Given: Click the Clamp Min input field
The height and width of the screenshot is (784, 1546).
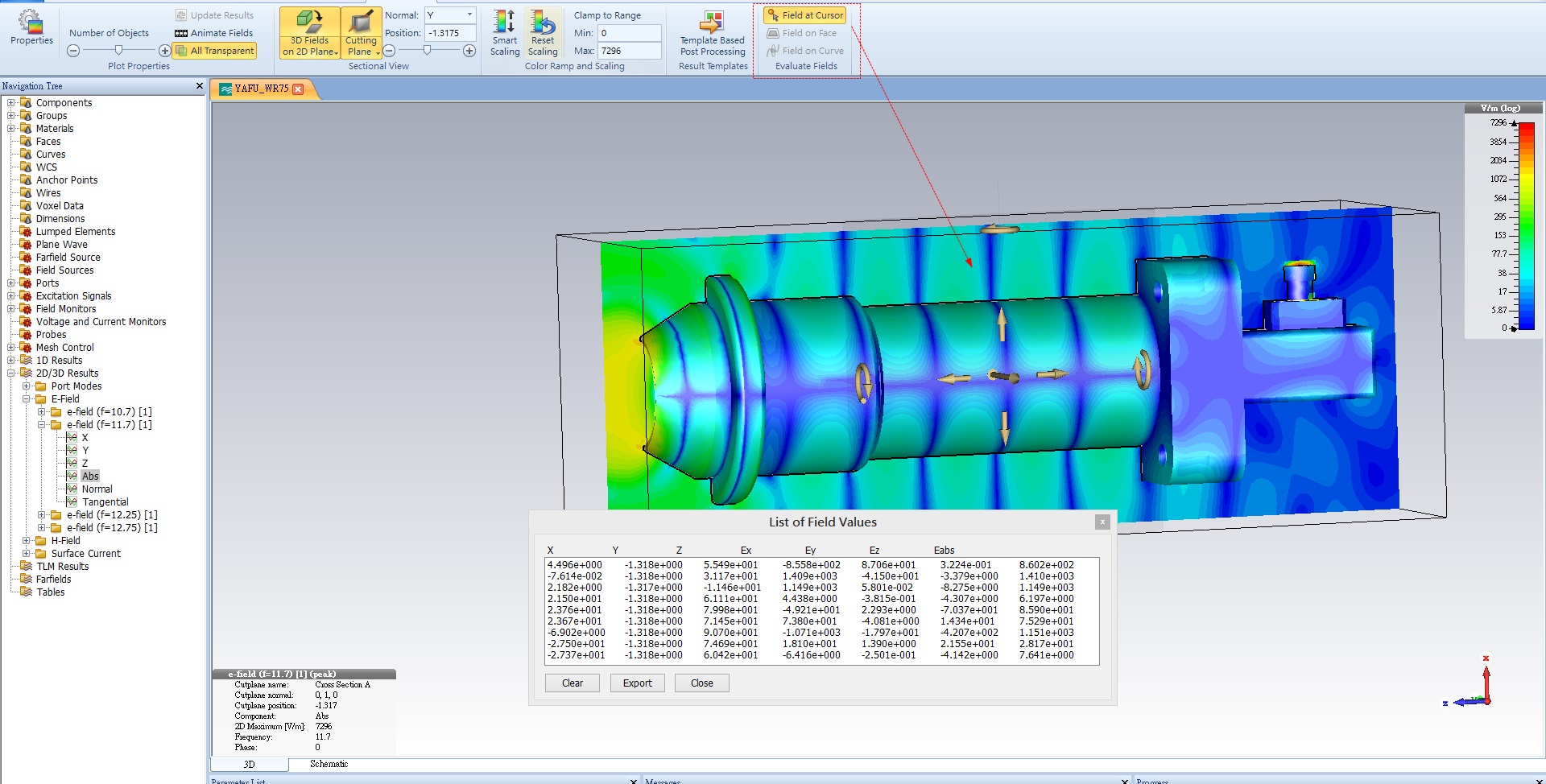Looking at the screenshot, I should pos(629,33).
